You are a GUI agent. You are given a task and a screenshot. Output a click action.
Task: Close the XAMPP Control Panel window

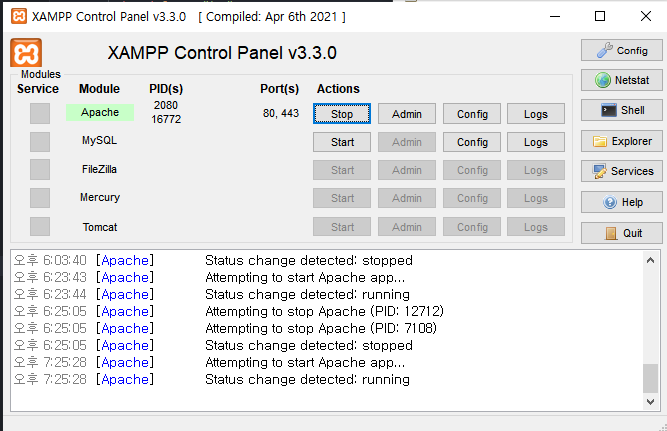click(x=646, y=17)
